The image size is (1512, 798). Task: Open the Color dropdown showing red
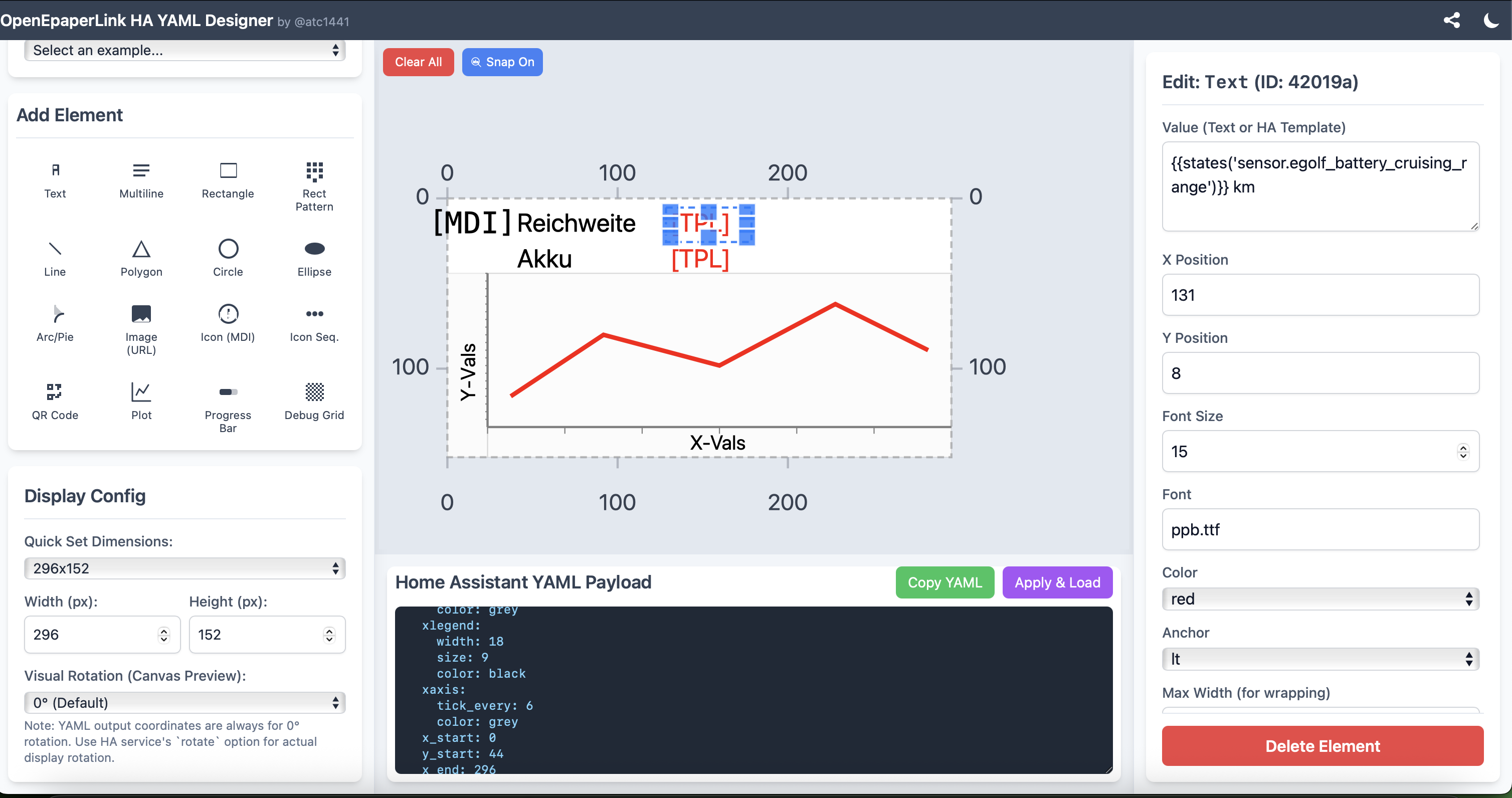(1320, 598)
